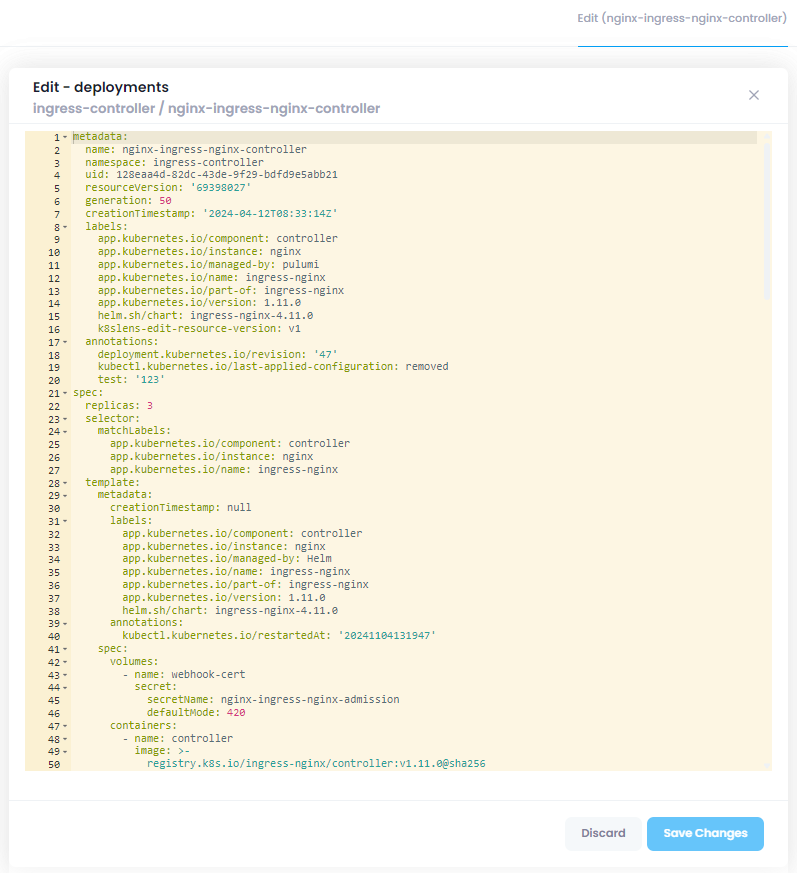This screenshot has height=873, width=797.
Task: Collapse the labels fold on line 8
Action: (65, 227)
